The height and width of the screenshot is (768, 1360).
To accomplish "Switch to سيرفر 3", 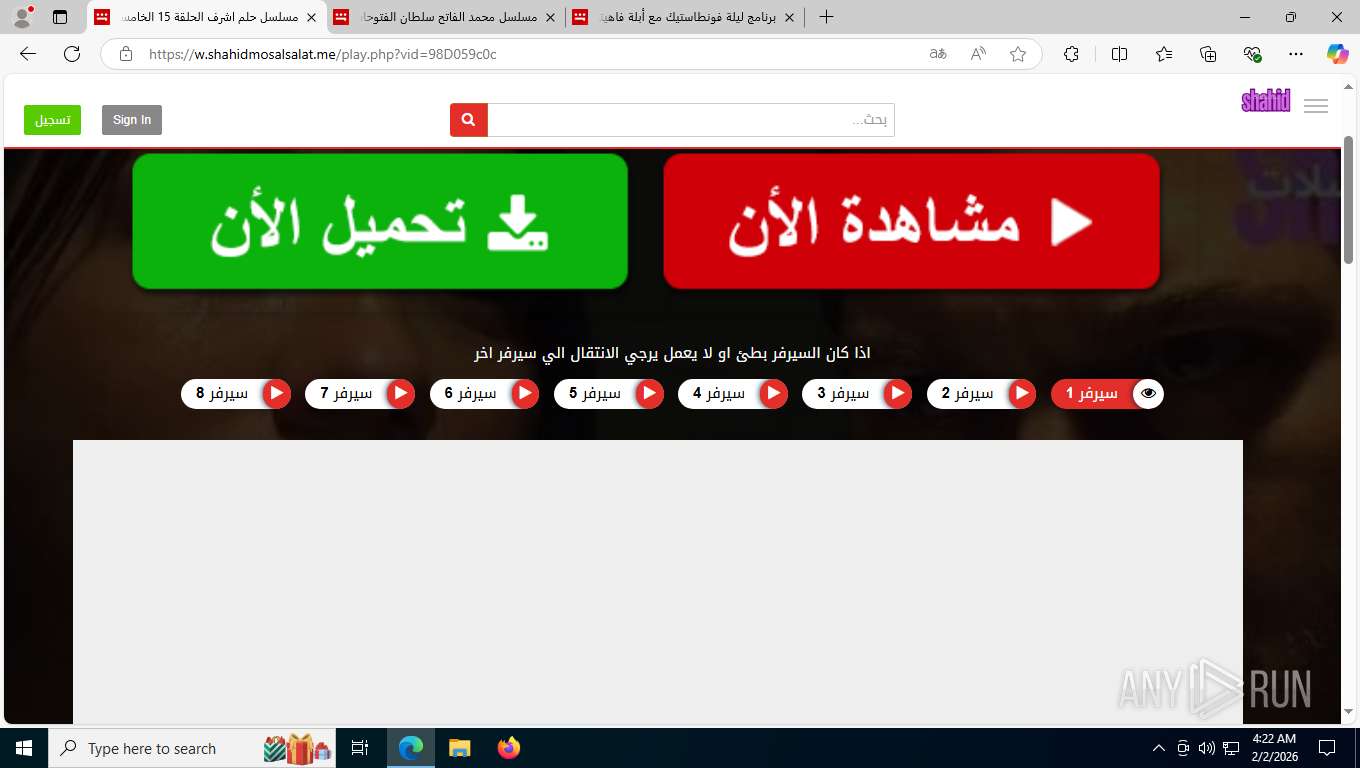I will 857,394.
